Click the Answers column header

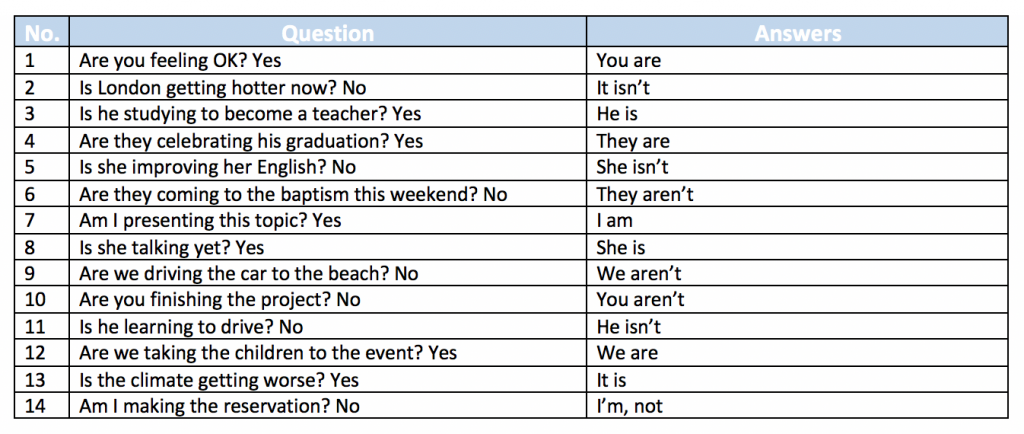[797, 33]
